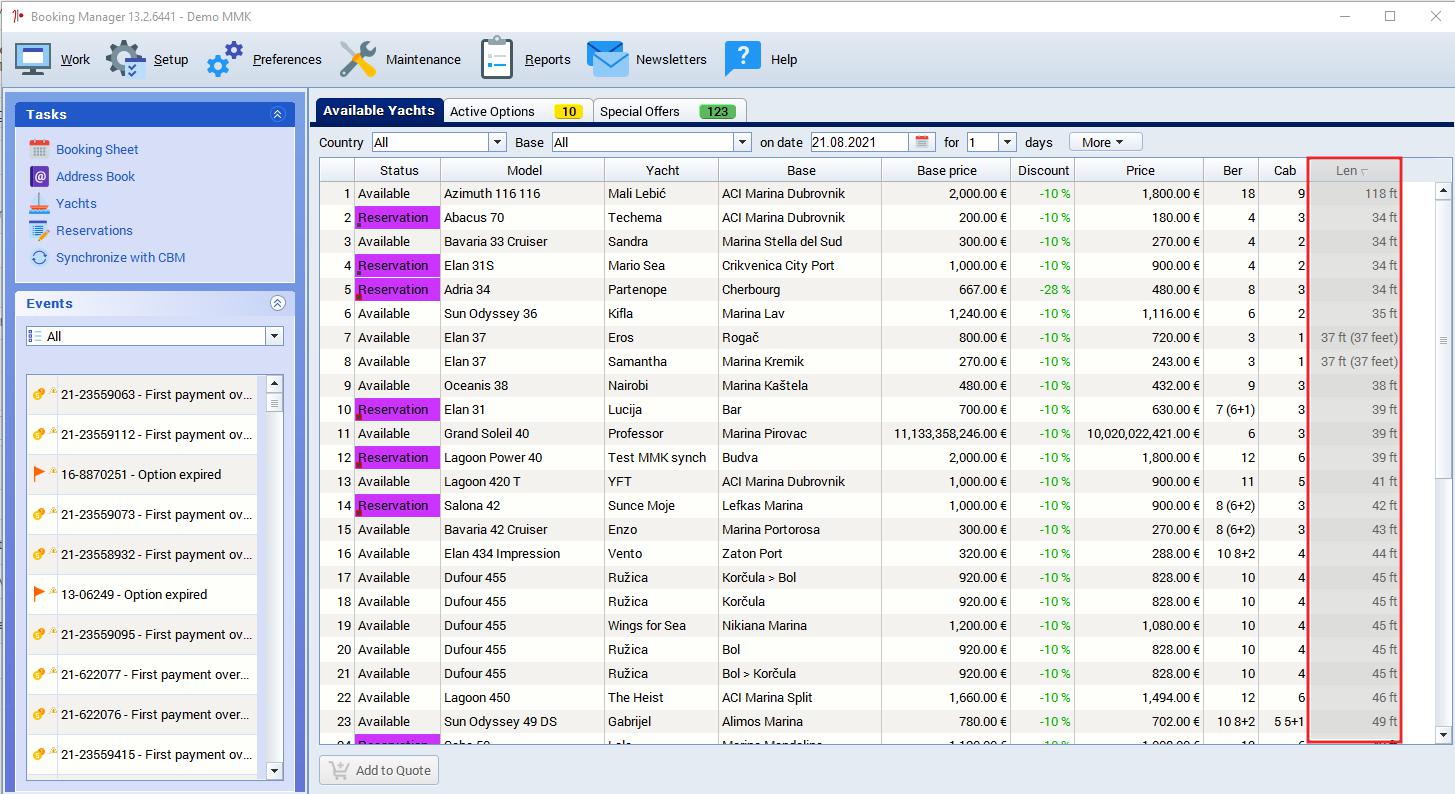1455x794 pixels.
Task: Open the Booking Sheet link
Action: point(97,149)
